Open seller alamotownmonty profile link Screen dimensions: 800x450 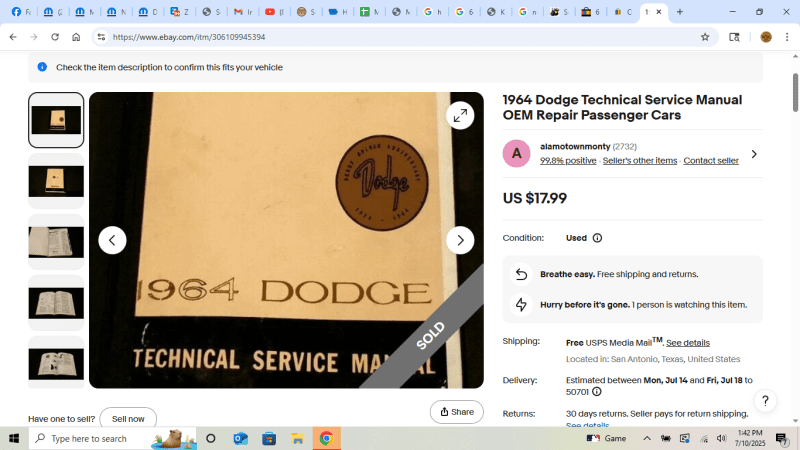tap(575, 146)
